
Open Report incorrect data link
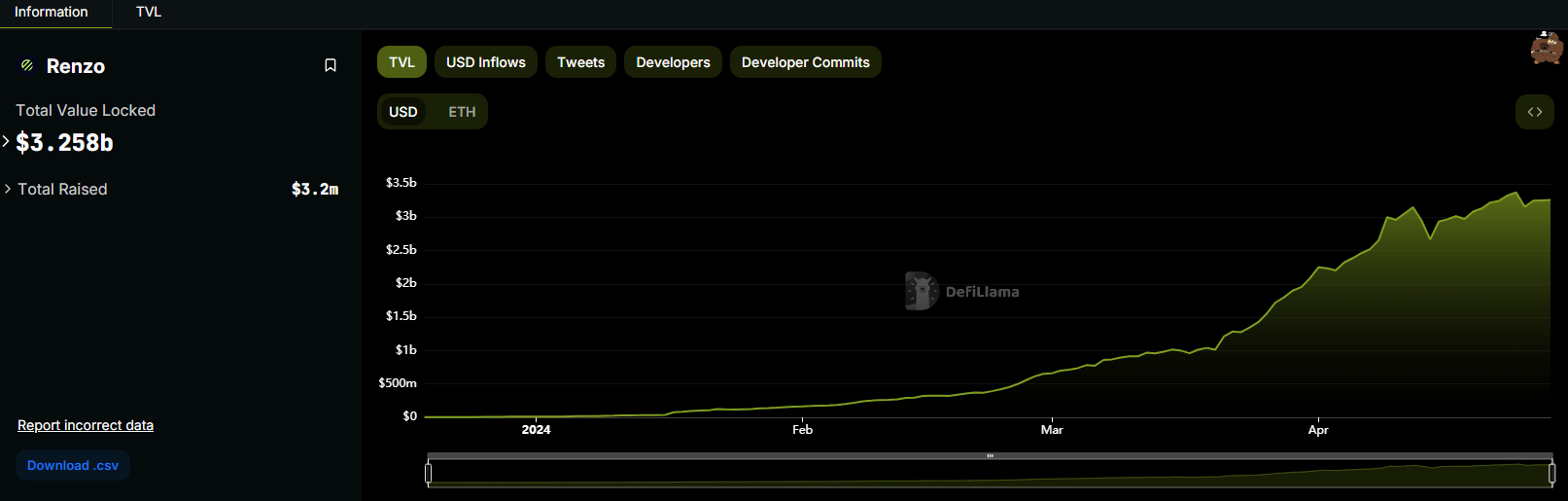click(86, 425)
